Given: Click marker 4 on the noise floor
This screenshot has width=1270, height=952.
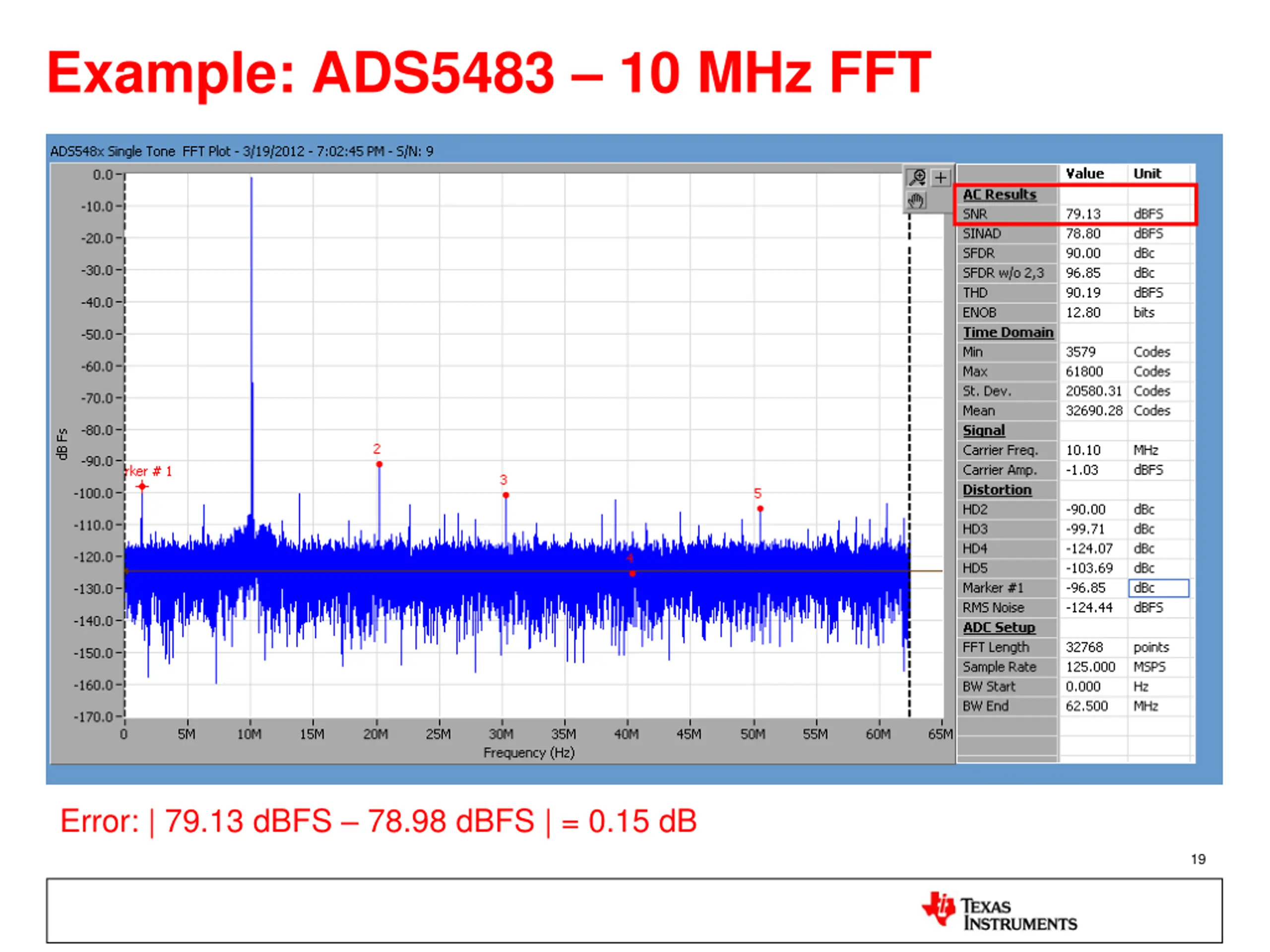Looking at the screenshot, I should [x=632, y=573].
